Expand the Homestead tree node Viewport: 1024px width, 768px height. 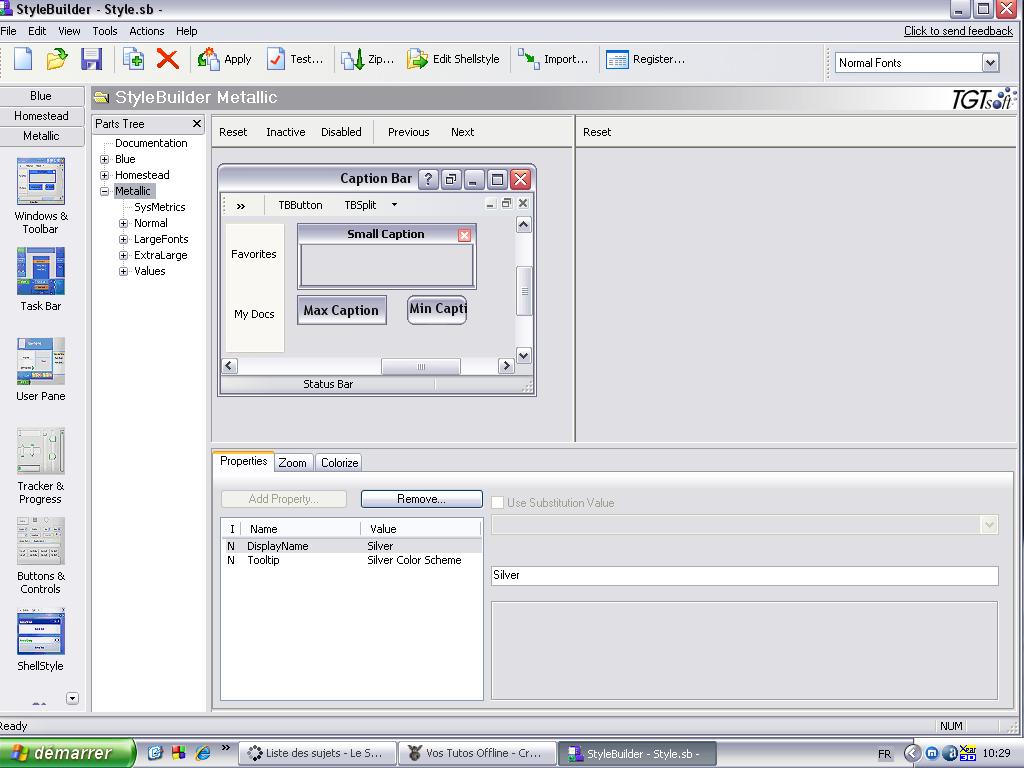[x=104, y=176]
